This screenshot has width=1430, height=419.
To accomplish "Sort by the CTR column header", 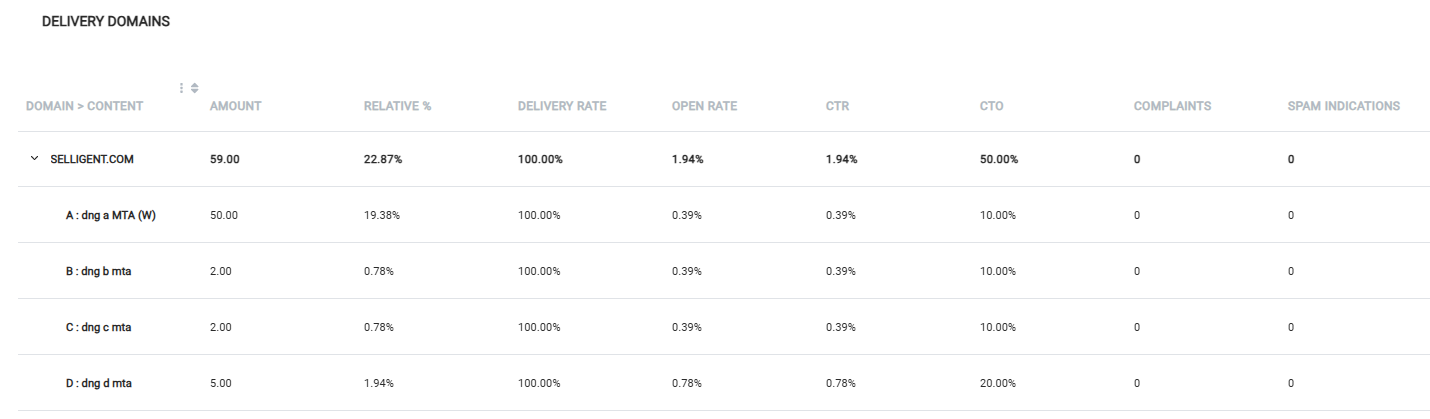I will [837, 107].
